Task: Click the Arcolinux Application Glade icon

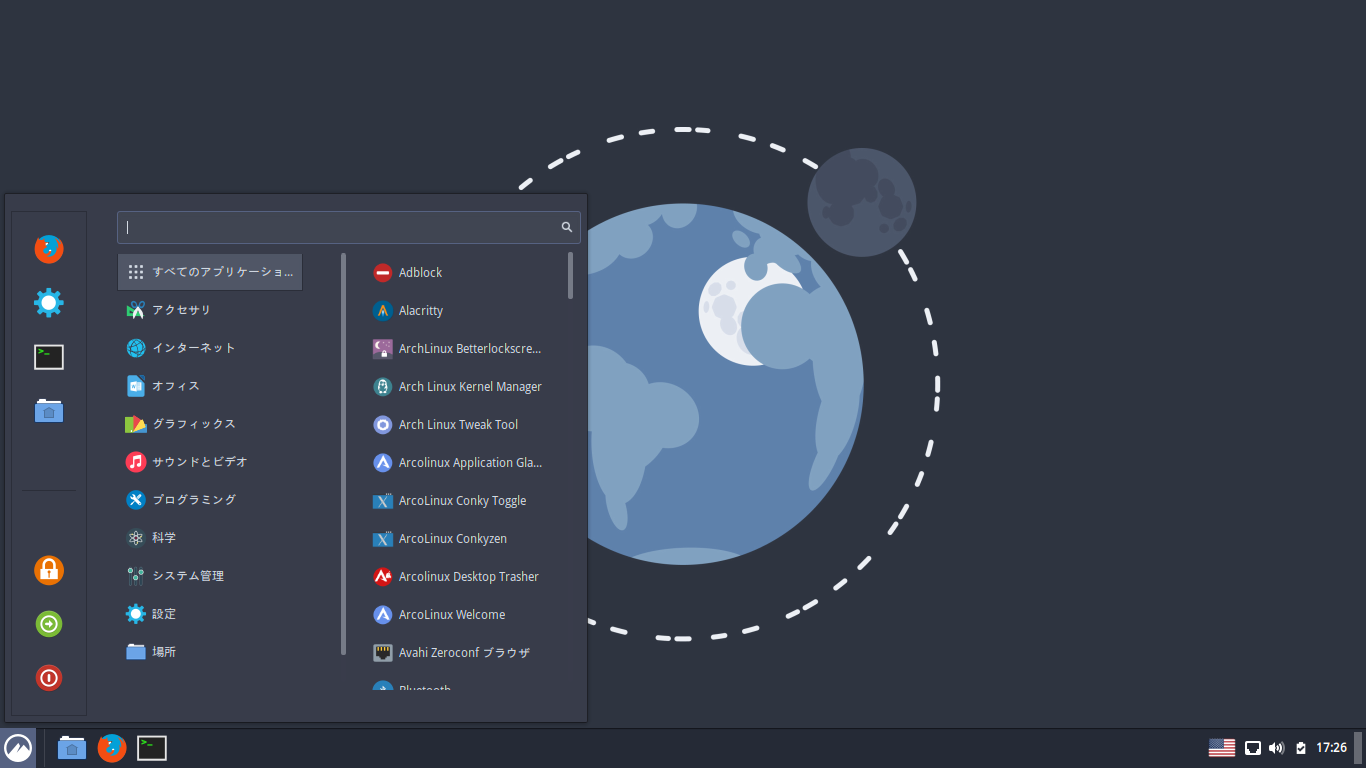Action: pyautogui.click(x=382, y=463)
